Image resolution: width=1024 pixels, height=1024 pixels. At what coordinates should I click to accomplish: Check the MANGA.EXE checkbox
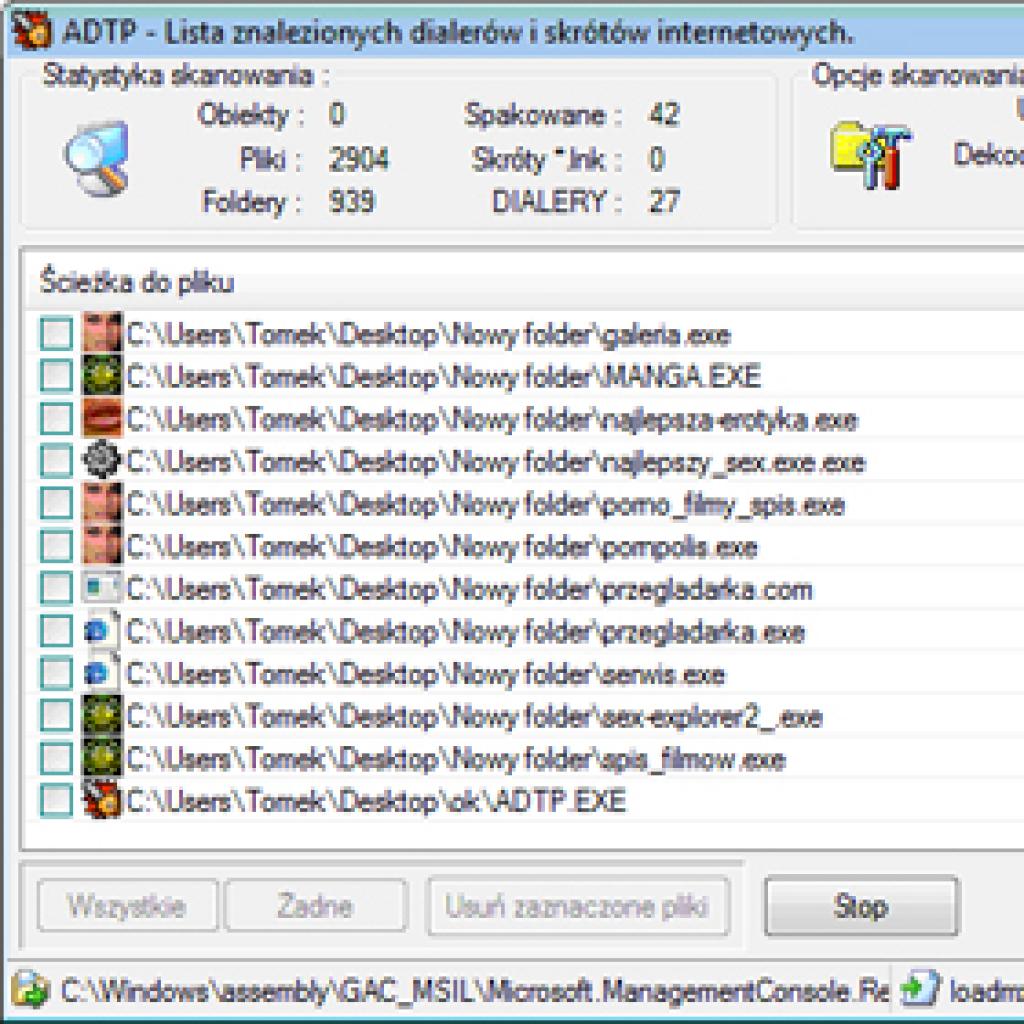click(x=56, y=376)
